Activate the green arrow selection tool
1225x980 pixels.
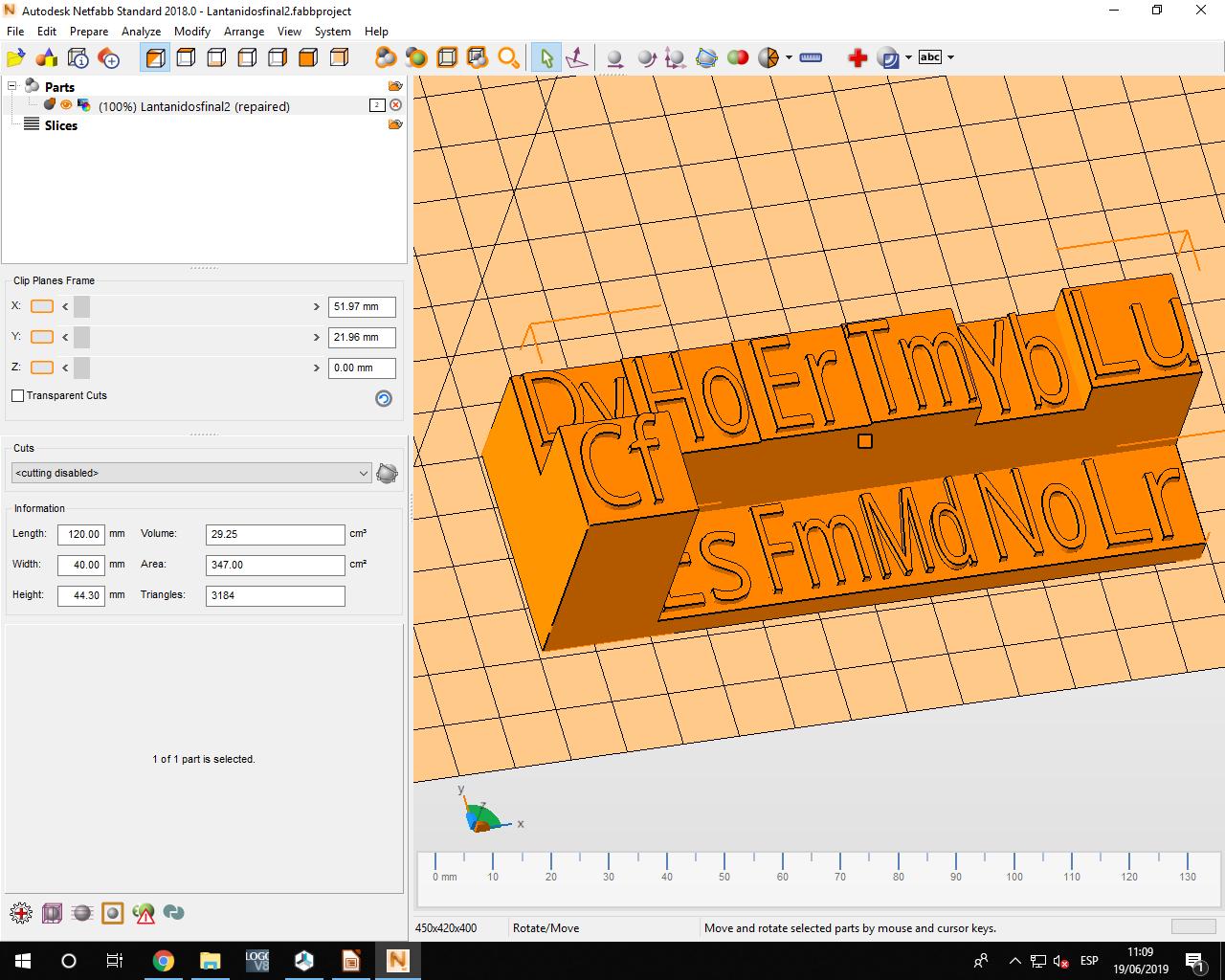546,58
